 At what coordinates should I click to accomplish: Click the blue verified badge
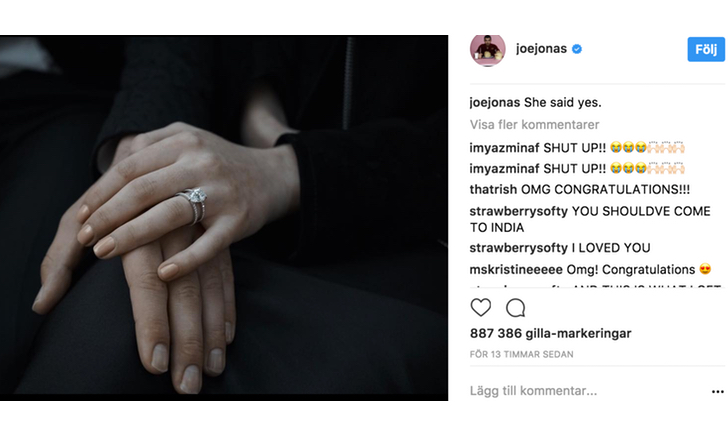tap(577, 49)
